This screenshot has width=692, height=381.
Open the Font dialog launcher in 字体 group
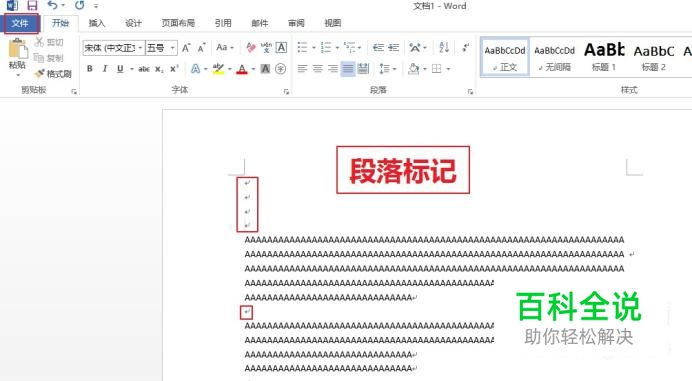[286, 91]
